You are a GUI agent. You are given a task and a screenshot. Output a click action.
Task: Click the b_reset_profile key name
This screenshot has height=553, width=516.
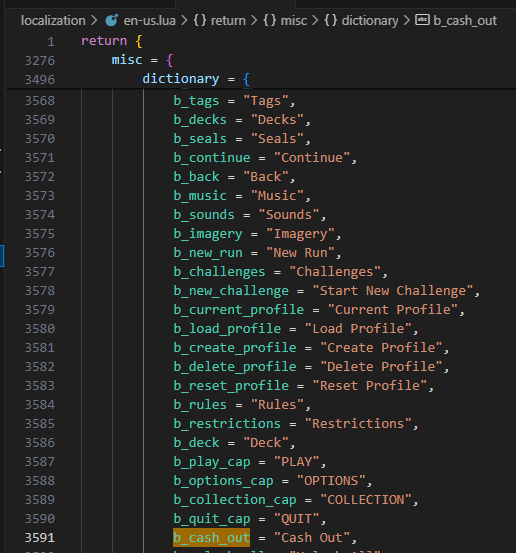point(231,385)
